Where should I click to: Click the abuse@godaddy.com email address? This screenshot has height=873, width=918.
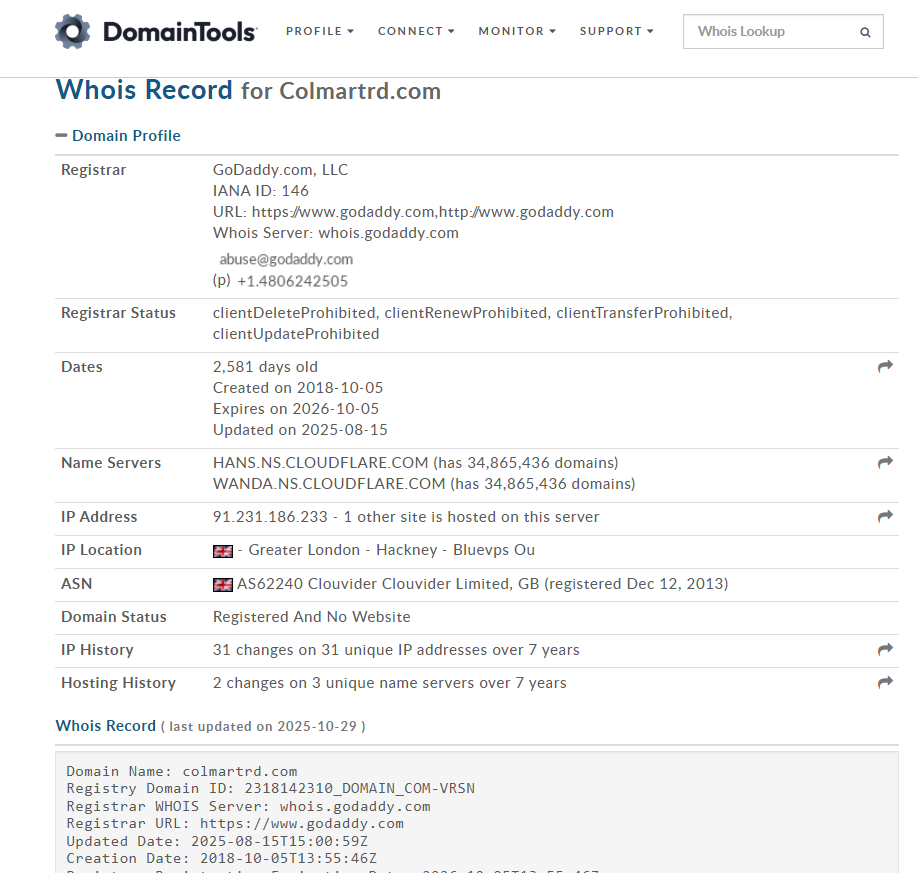tap(286, 259)
